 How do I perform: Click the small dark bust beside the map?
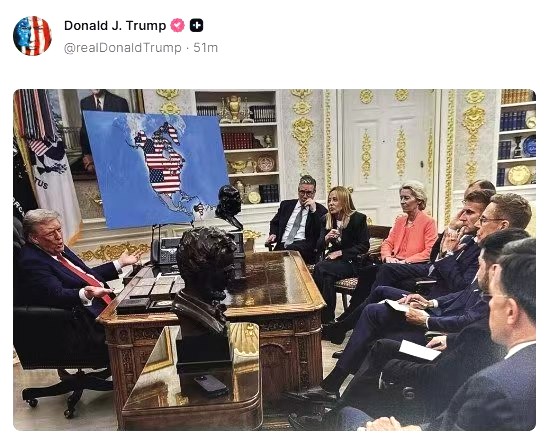tap(229, 207)
